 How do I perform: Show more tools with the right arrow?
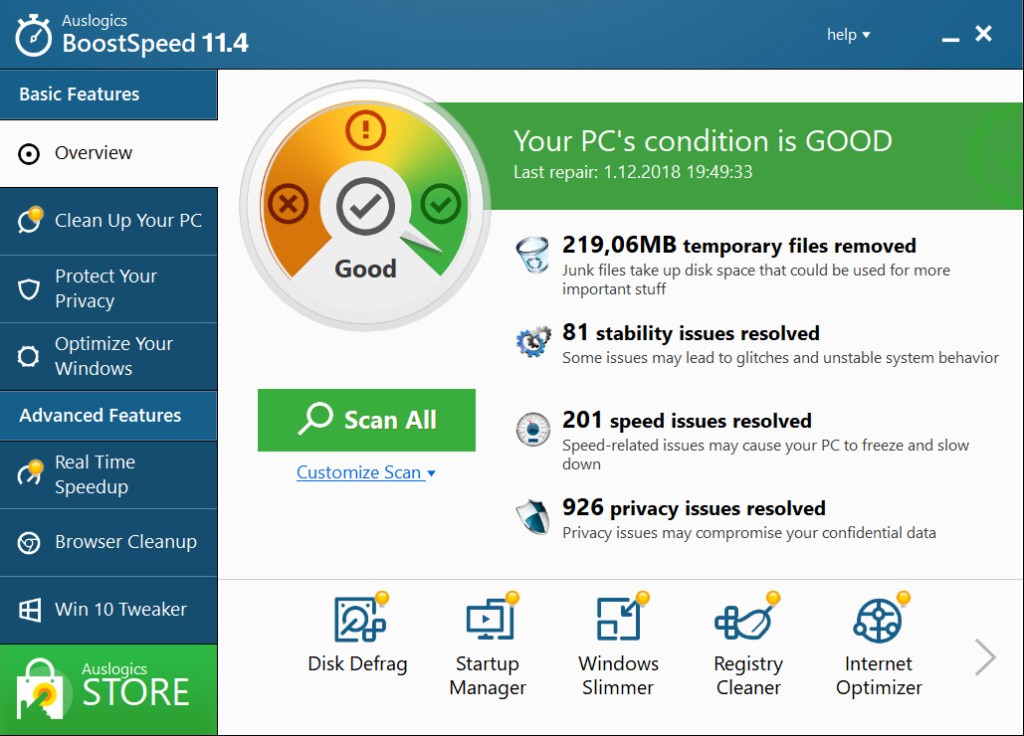tap(985, 657)
